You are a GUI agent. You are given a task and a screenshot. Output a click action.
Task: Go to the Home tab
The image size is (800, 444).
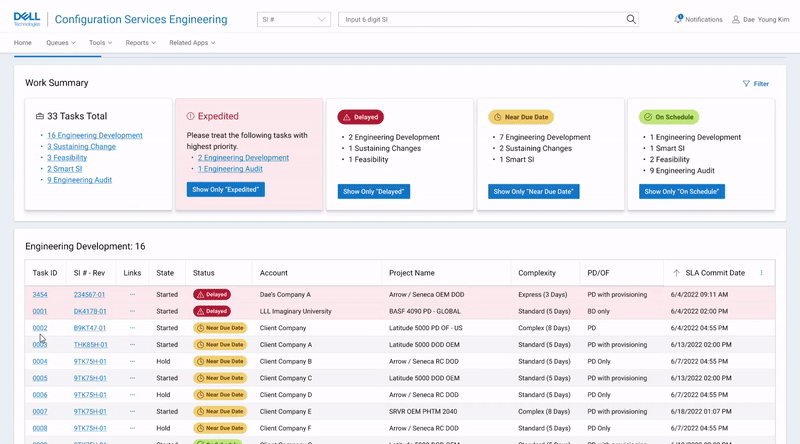[x=23, y=43]
